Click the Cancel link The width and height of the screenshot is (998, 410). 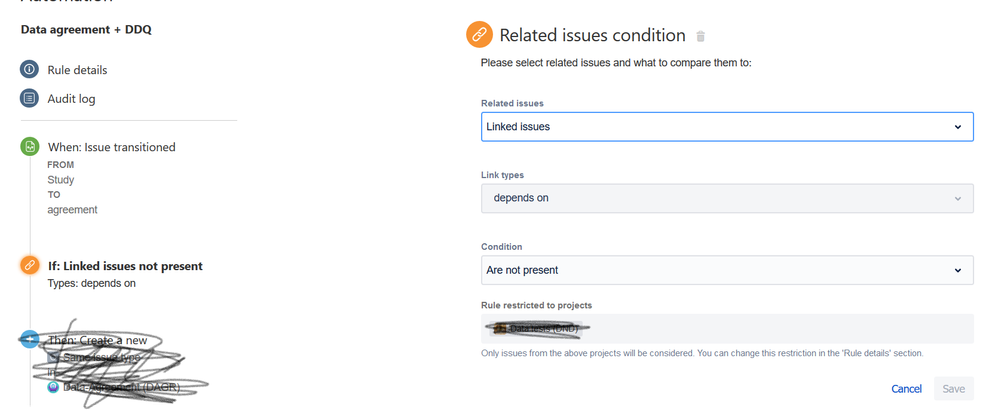(906, 388)
